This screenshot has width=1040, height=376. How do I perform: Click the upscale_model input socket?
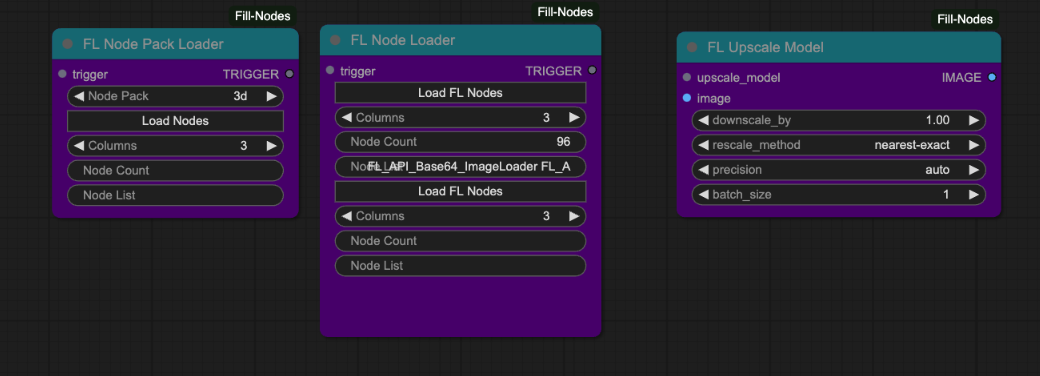pyautogui.click(x=687, y=77)
